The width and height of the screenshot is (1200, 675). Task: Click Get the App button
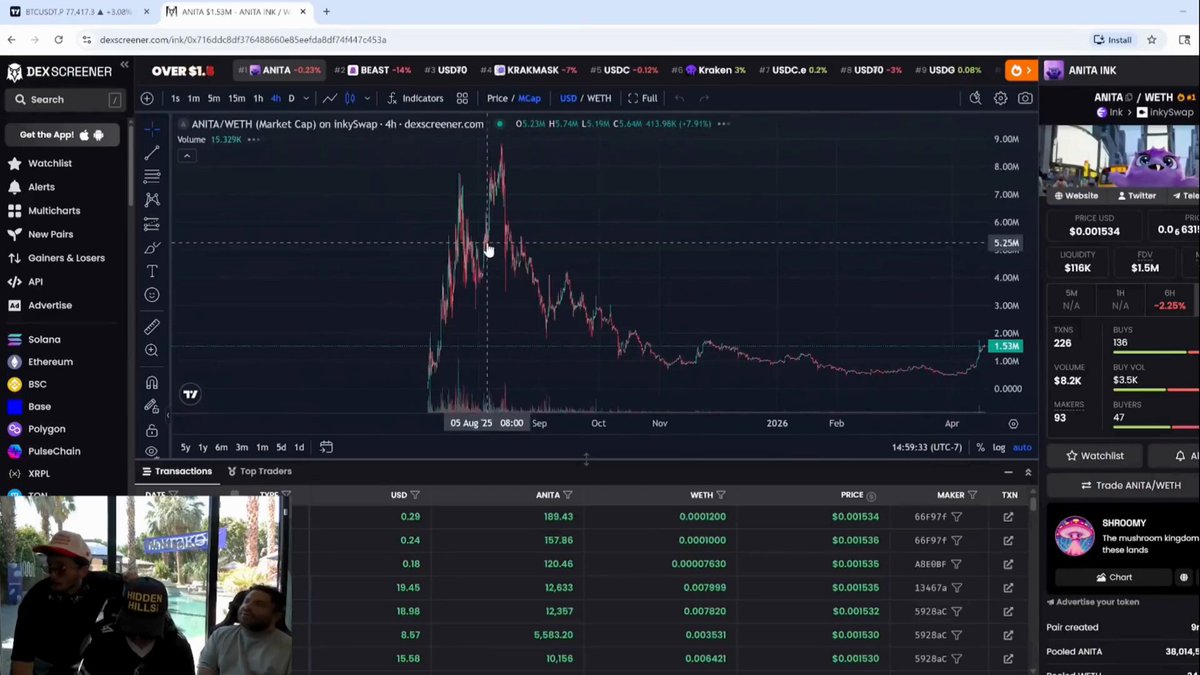(62, 135)
